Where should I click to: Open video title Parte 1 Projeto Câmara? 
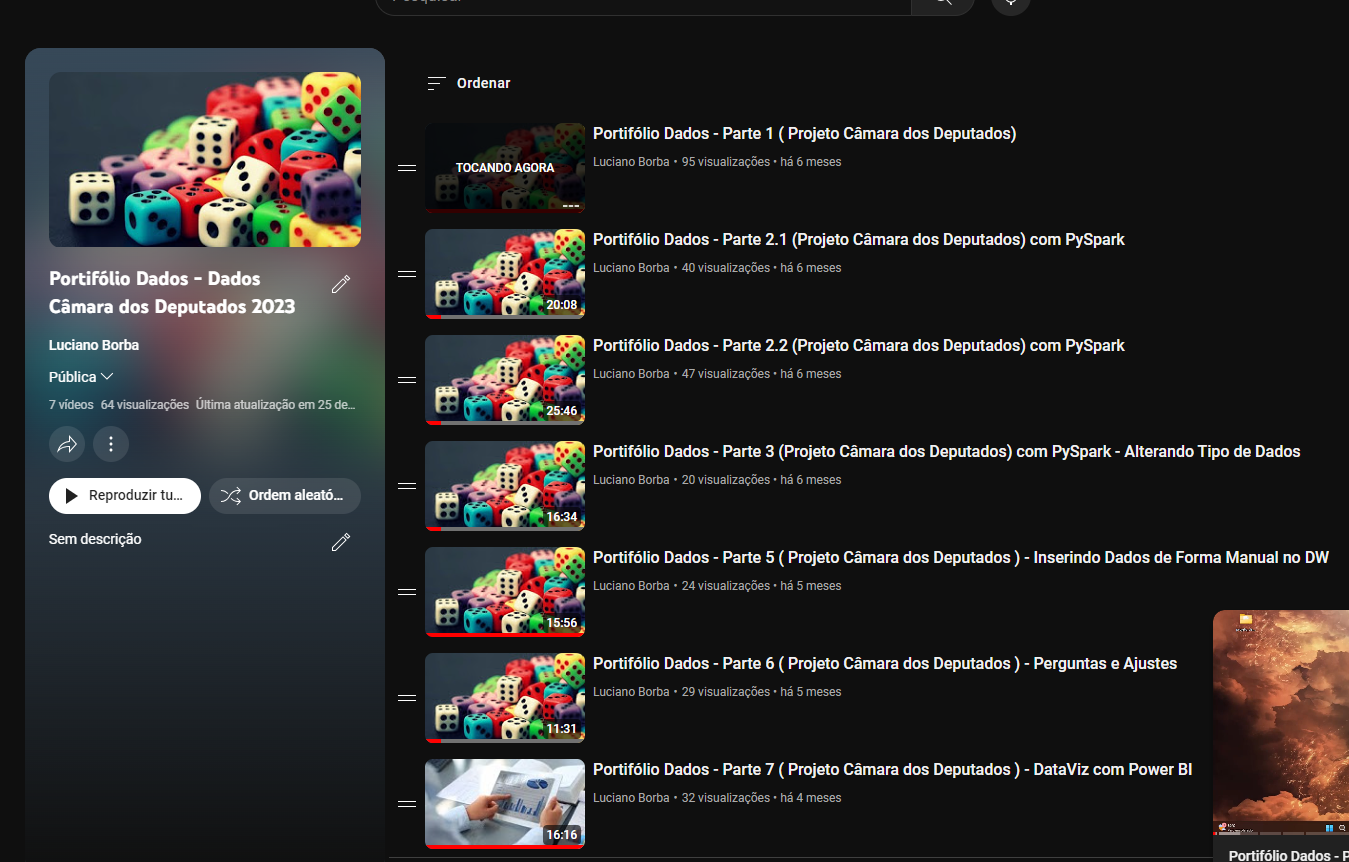tap(805, 134)
